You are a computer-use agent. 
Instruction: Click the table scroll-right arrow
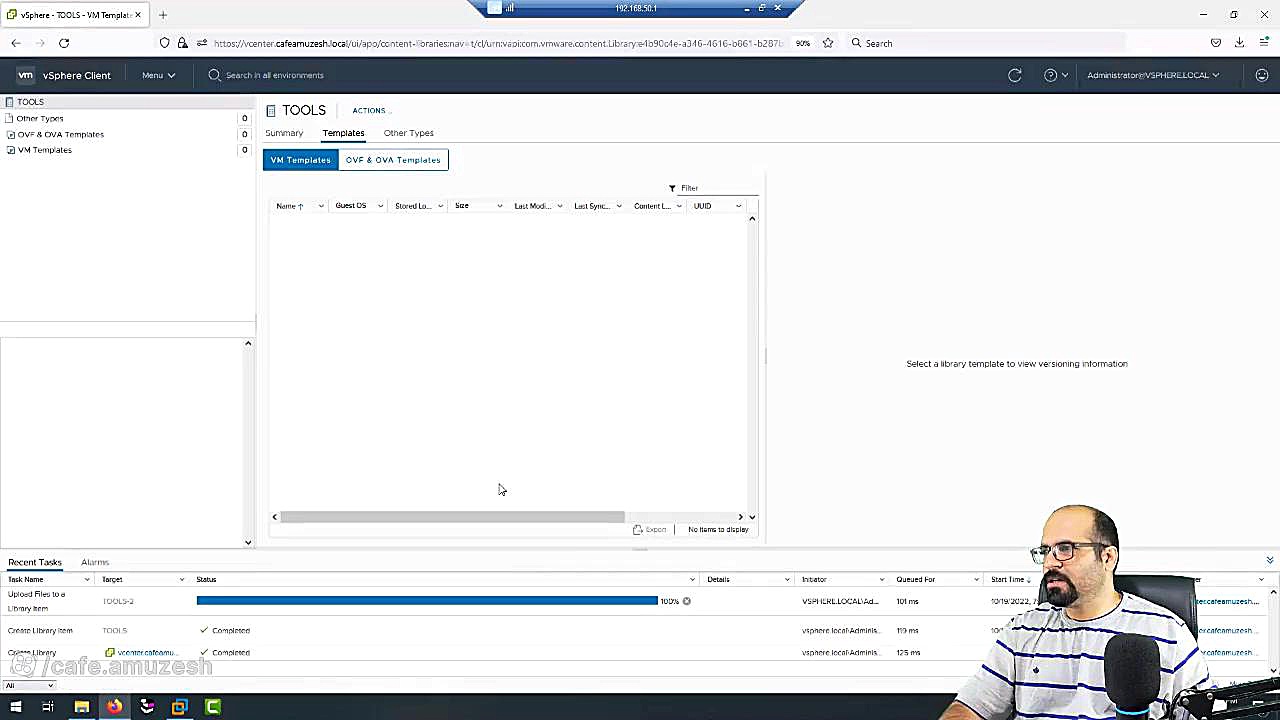point(740,517)
